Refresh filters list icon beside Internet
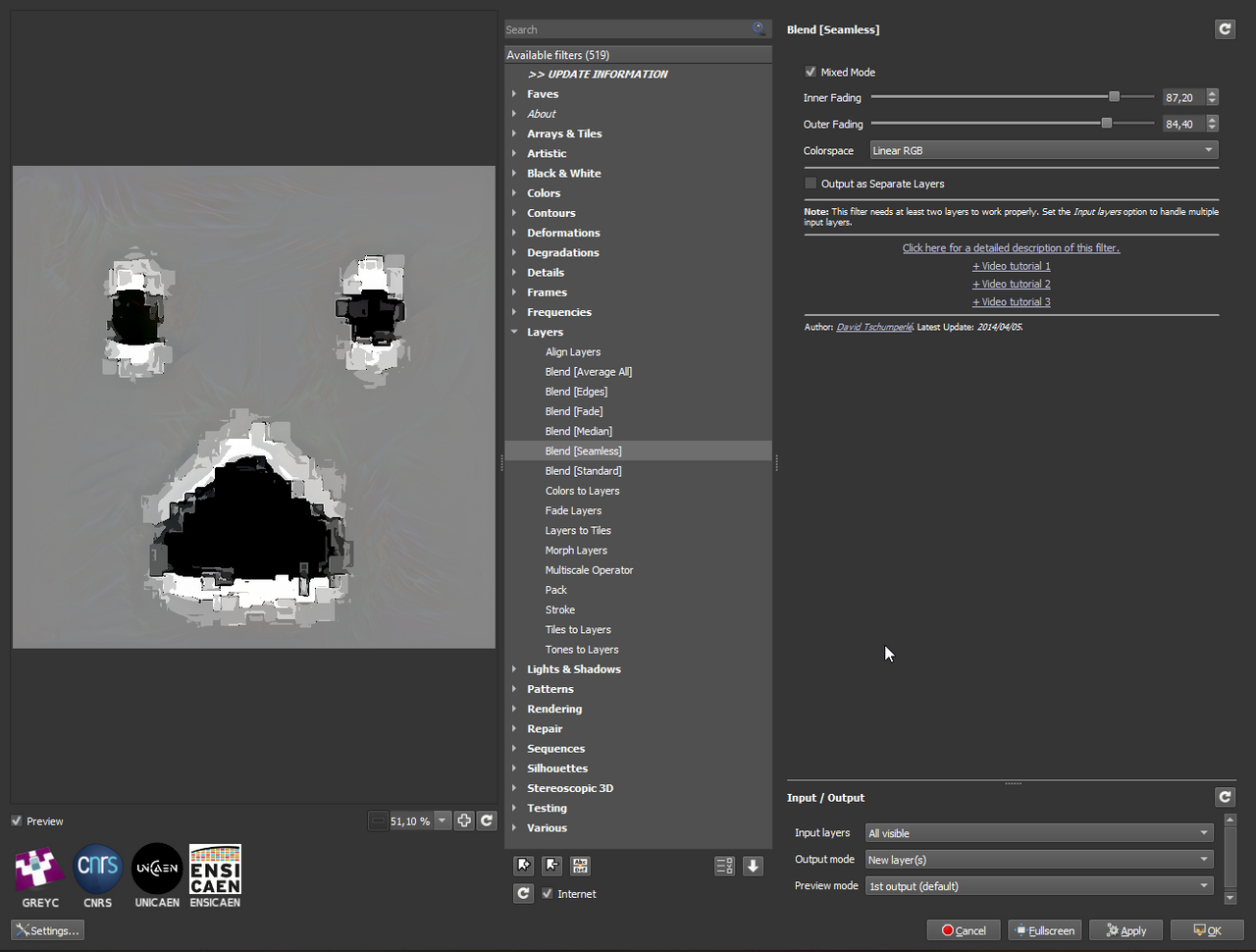The image size is (1256, 952). point(524,893)
